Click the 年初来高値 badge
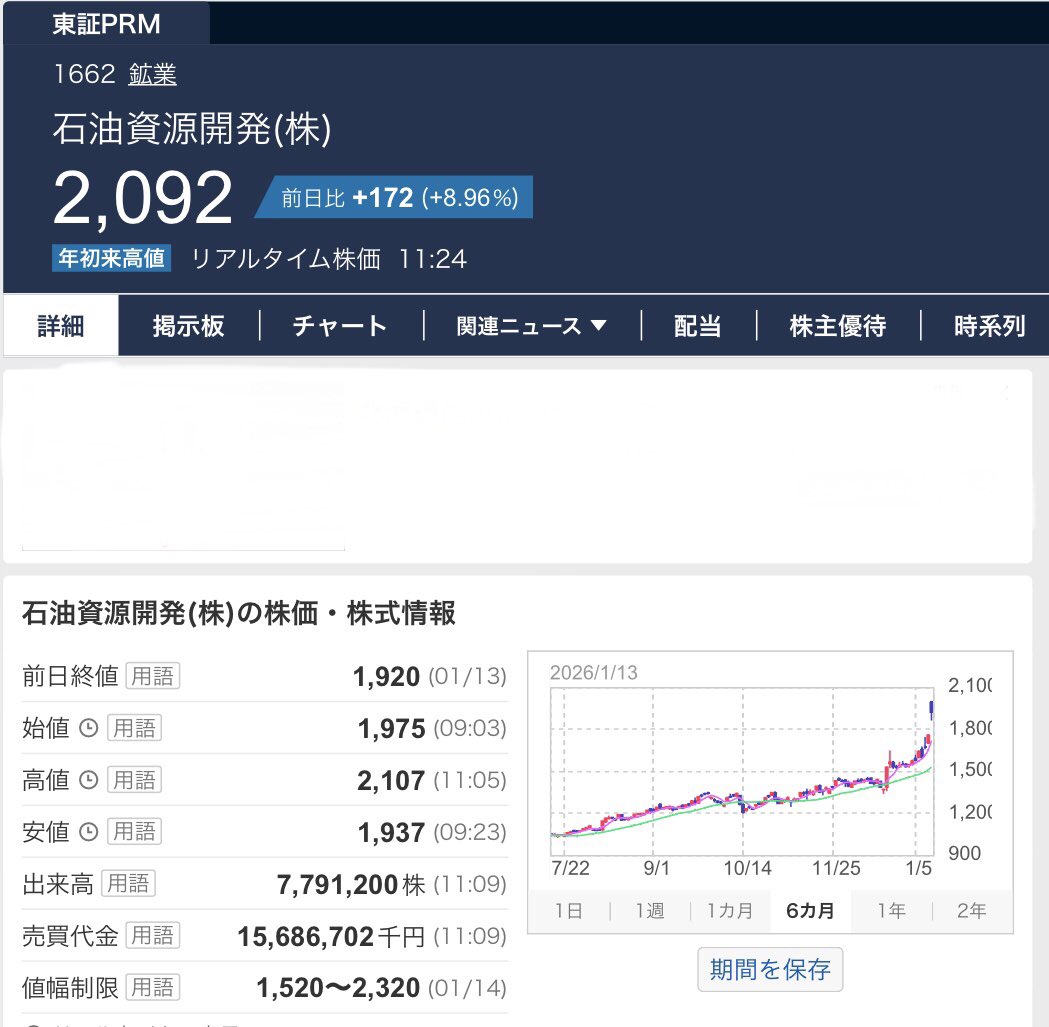 pos(112,258)
